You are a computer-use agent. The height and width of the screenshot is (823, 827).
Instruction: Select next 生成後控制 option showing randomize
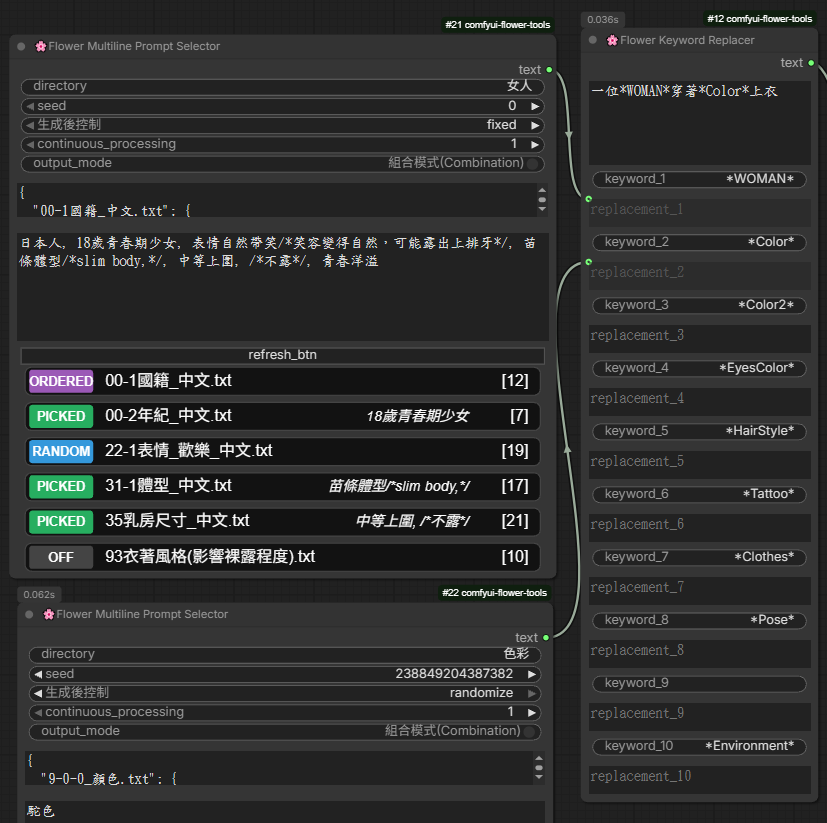coord(532,693)
